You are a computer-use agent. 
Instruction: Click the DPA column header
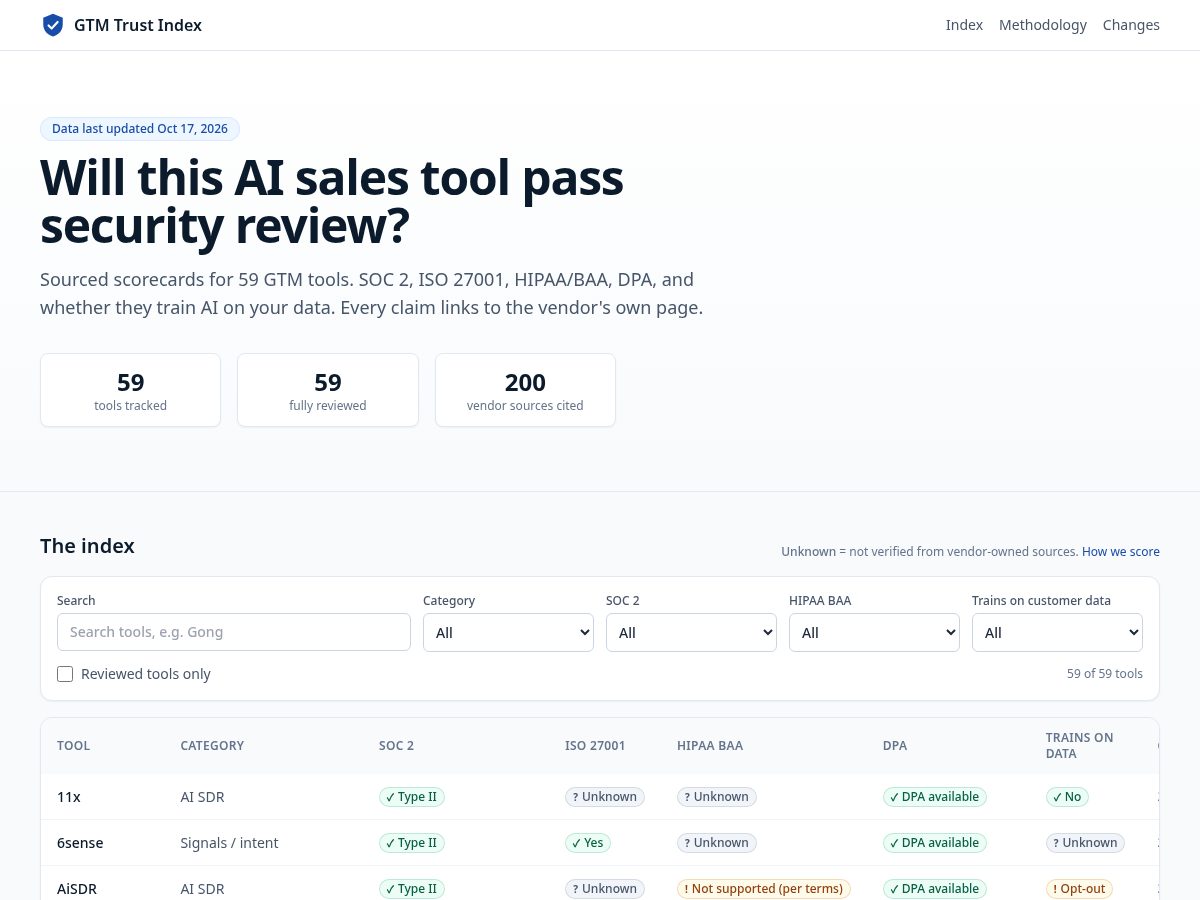tap(894, 746)
